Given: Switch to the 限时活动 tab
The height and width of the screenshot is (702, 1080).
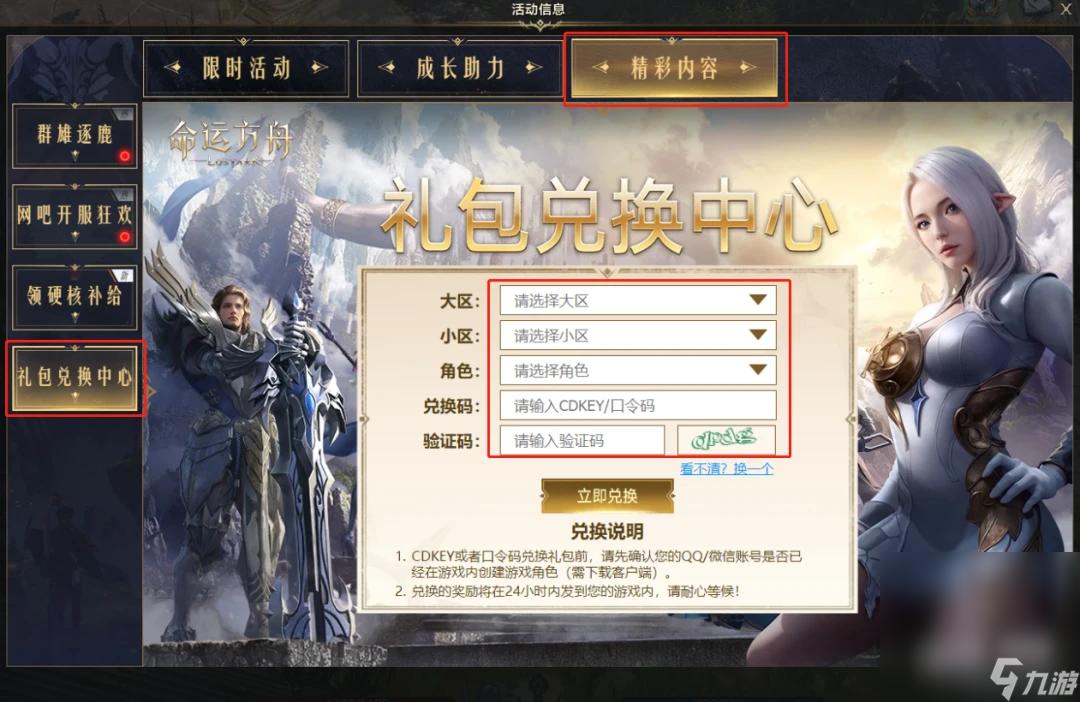Looking at the screenshot, I should coord(246,68).
